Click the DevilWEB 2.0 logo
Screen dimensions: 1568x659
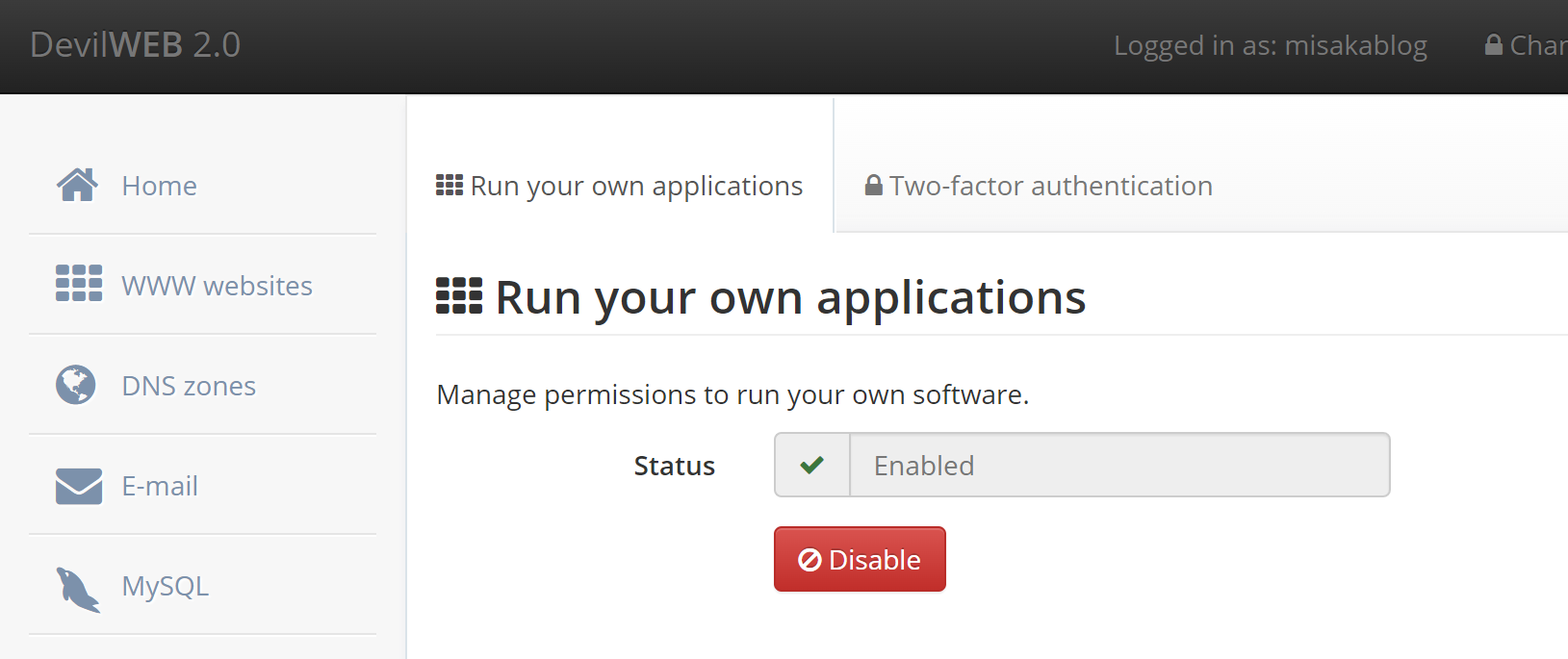coord(136,45)
